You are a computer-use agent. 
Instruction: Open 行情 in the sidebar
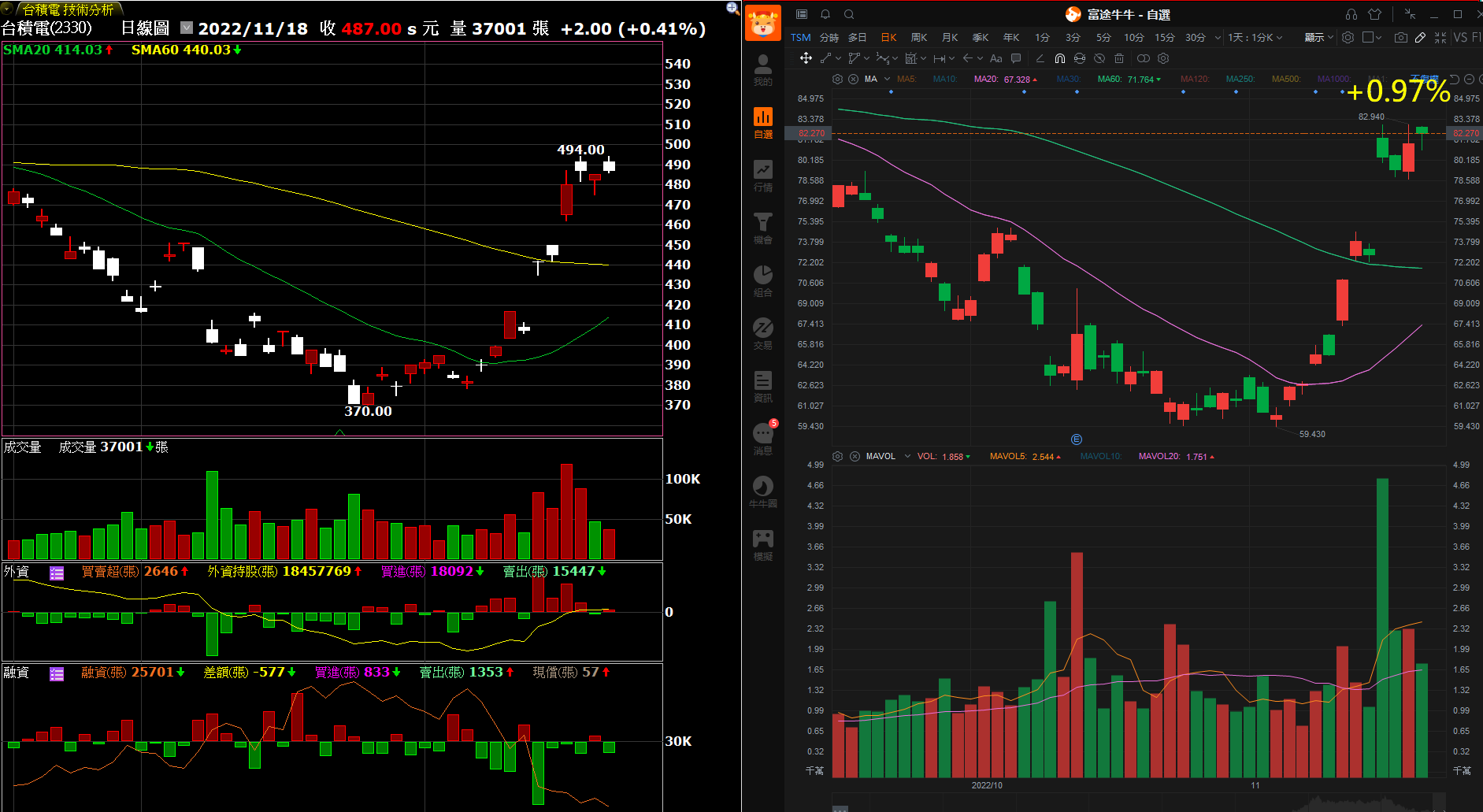[x=763, y=176]
